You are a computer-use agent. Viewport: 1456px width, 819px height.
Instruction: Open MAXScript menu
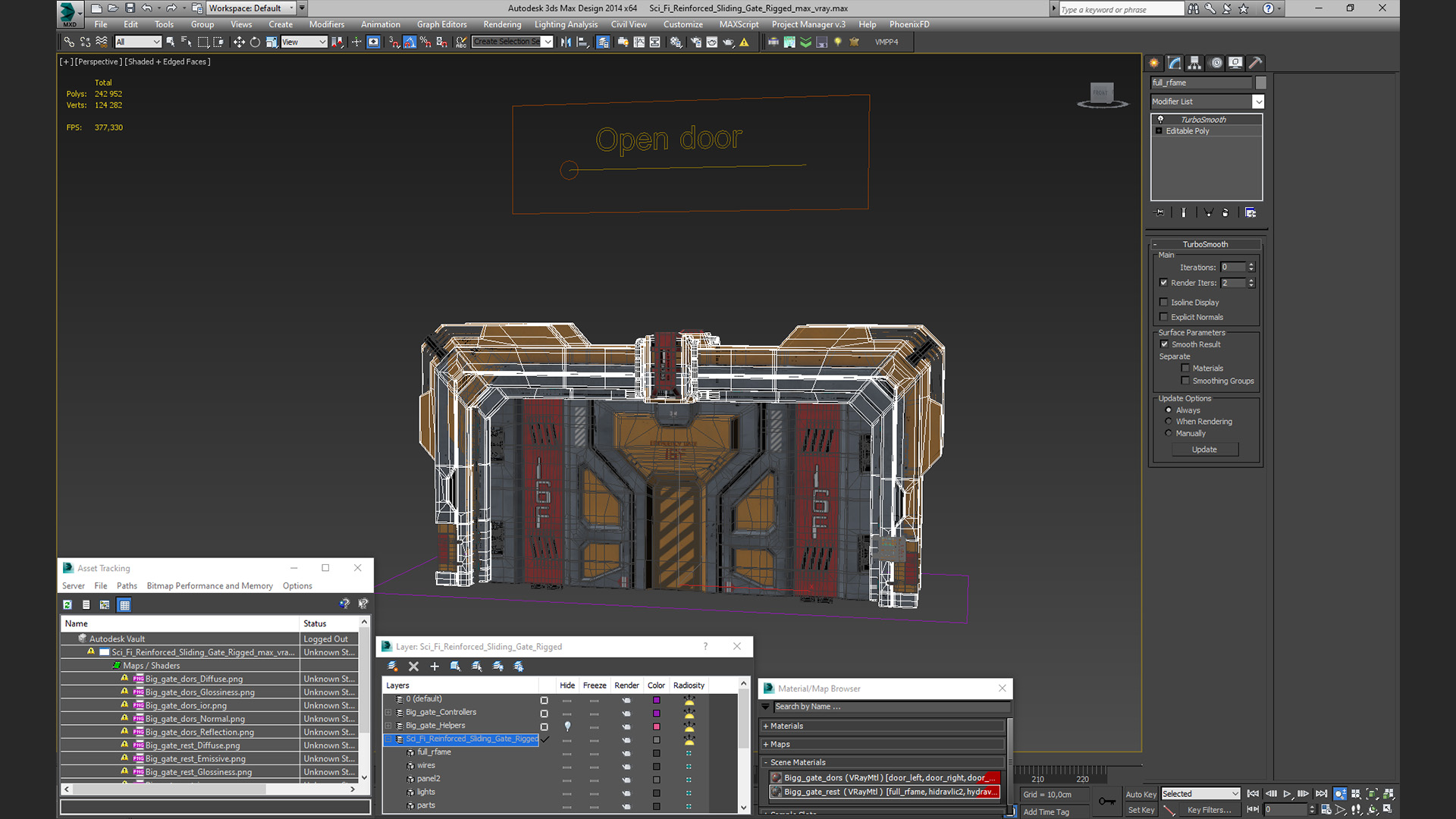click(x=739, y=24)
